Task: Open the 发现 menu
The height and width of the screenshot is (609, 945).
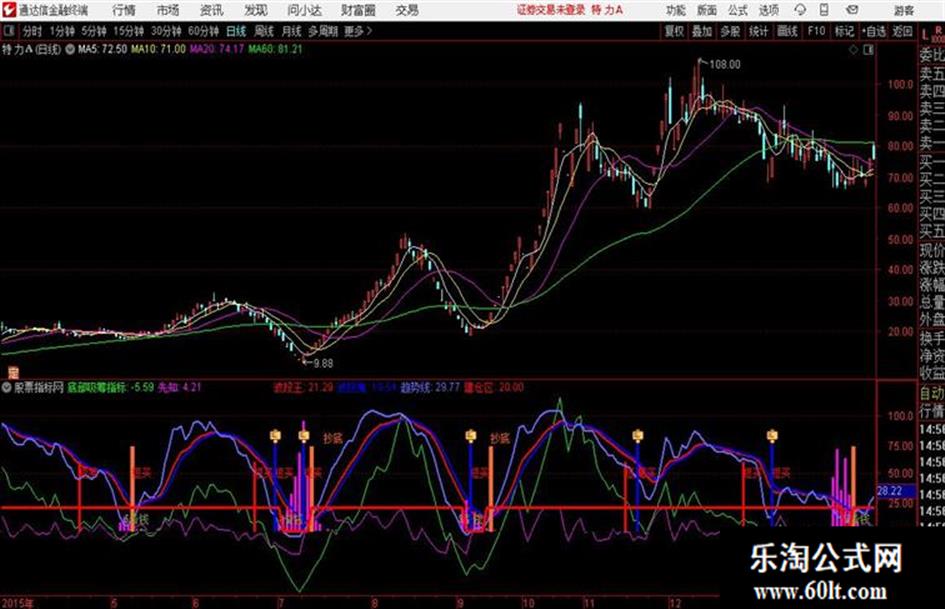Action: point(256,10)
